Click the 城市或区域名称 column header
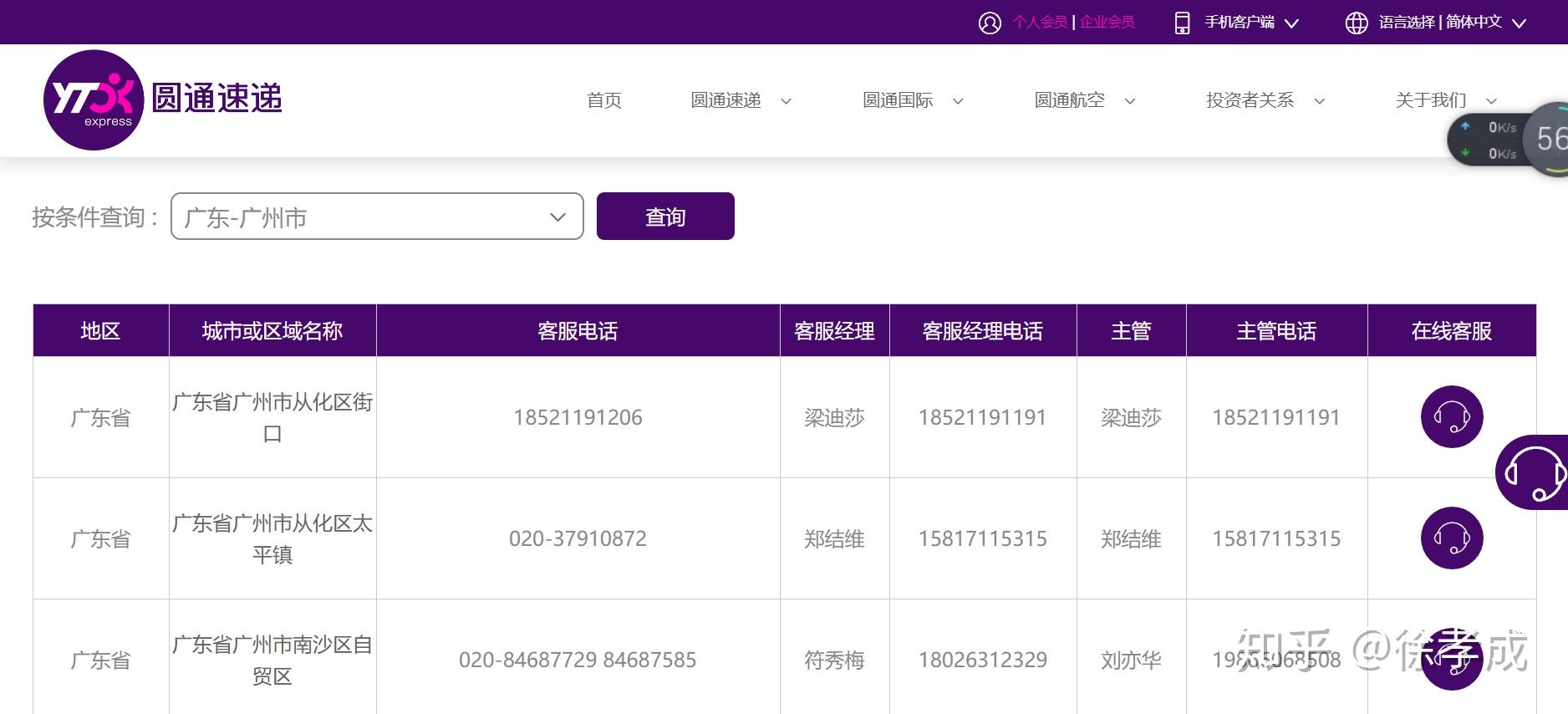 (272, 331)
